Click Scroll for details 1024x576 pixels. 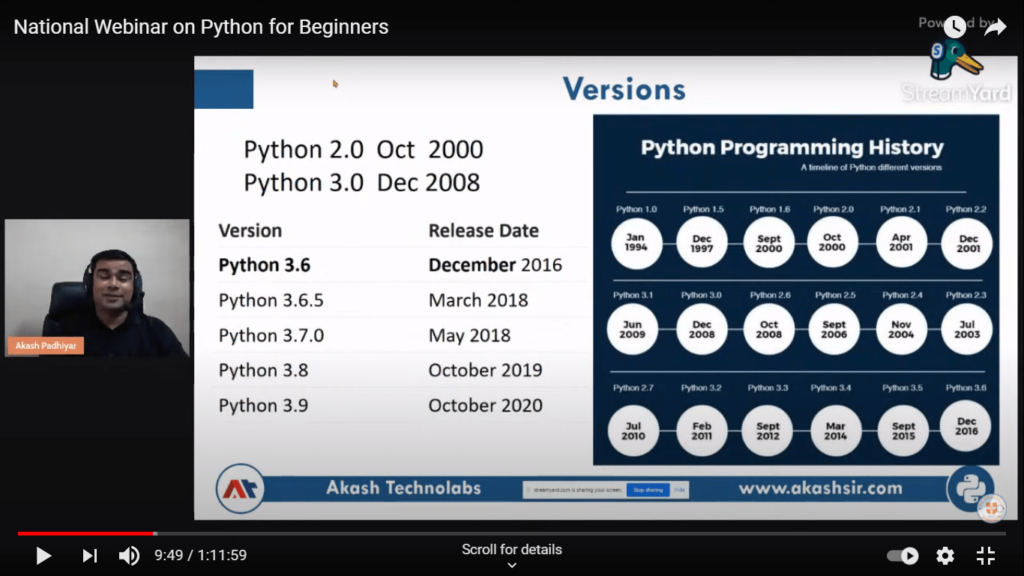coord(512,549)
